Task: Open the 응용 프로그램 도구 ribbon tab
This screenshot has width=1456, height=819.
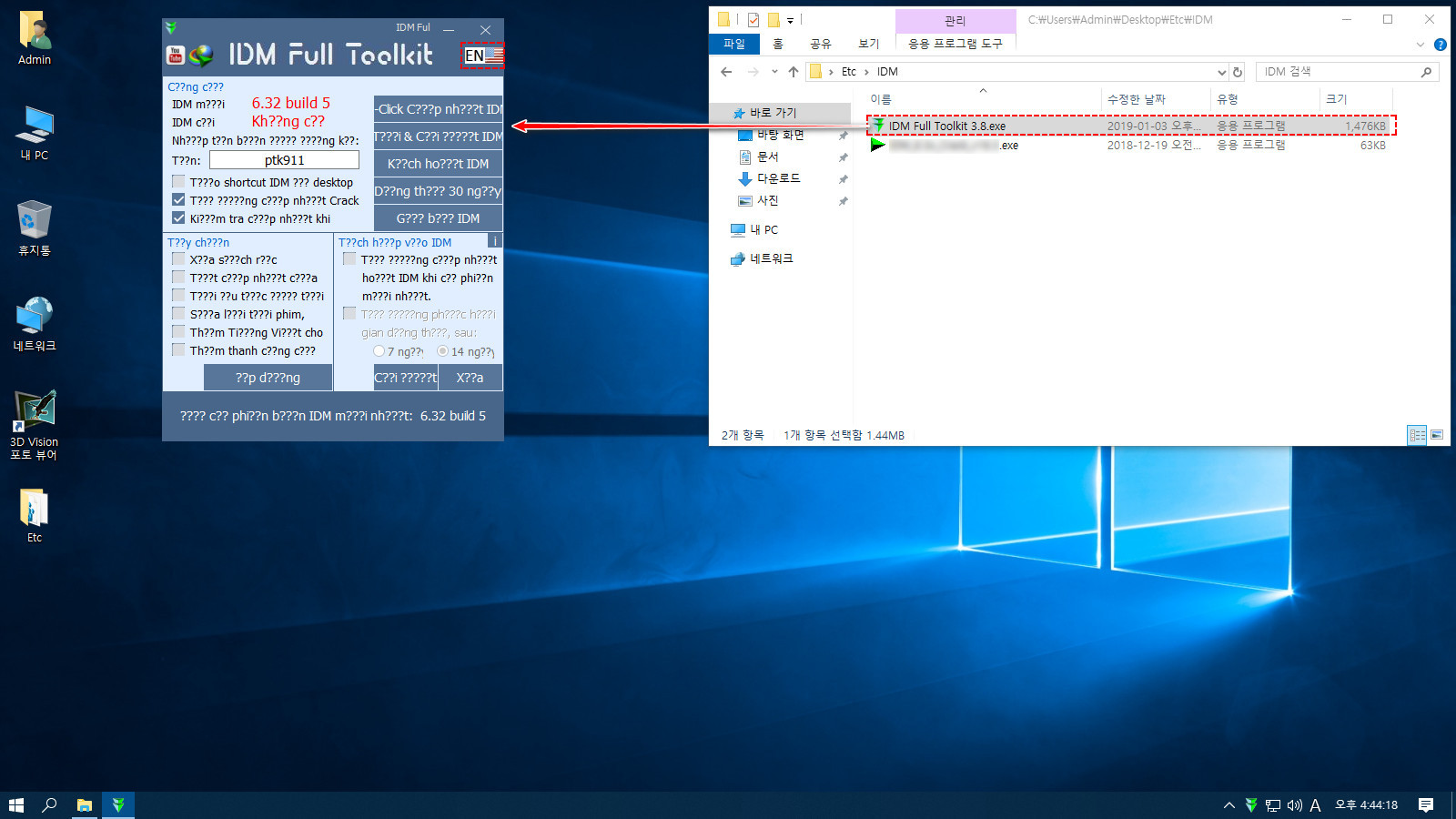Action: tap(955, 44)
